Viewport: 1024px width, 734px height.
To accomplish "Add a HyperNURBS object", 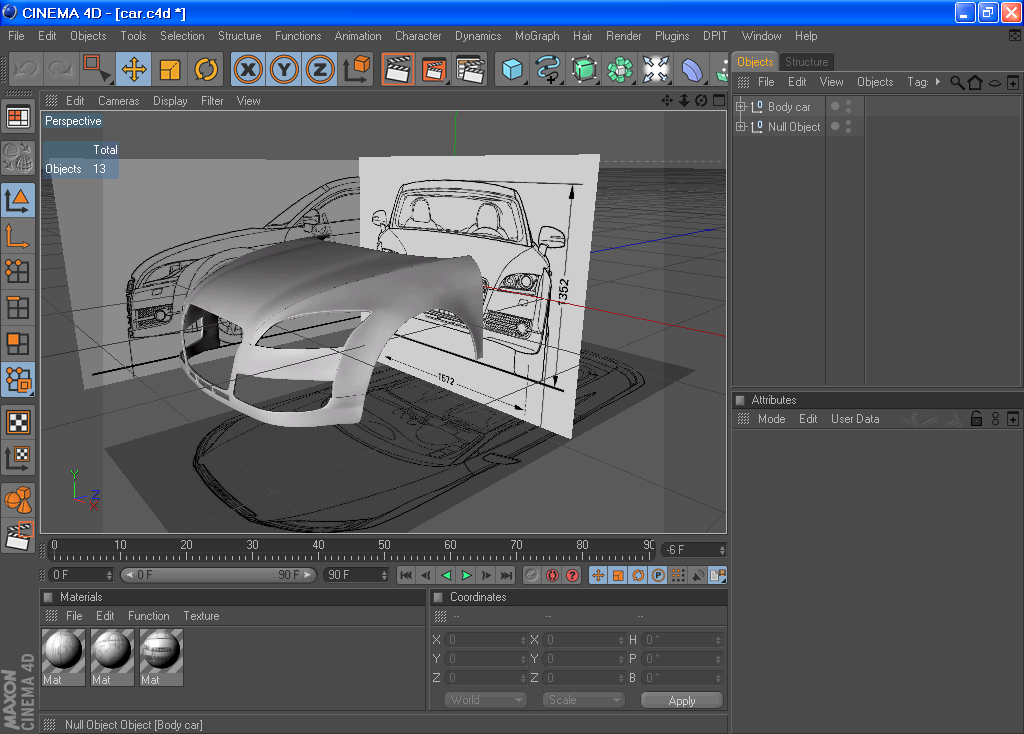I will tap(584, 69).
